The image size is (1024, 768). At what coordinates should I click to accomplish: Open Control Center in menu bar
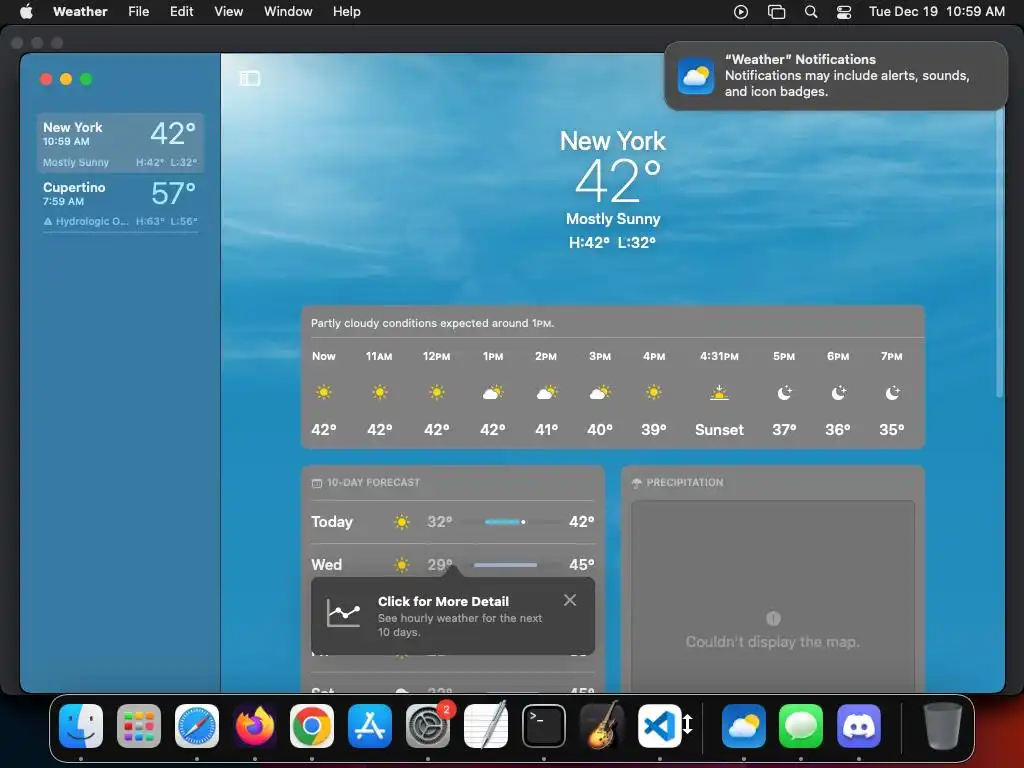pyautogui.click(x=844, y=11)
